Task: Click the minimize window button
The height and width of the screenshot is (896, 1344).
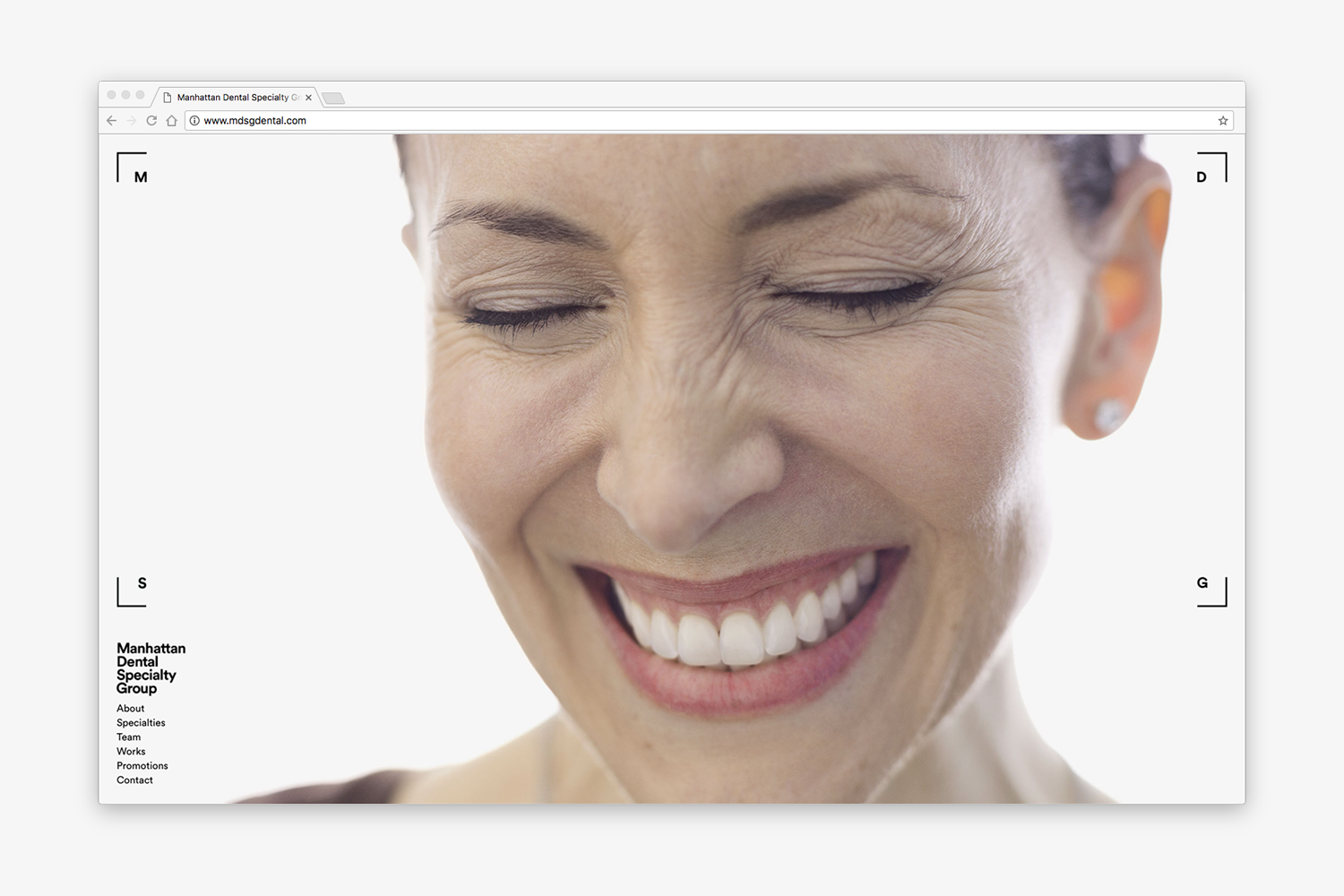Action: (x=125, y=95)
